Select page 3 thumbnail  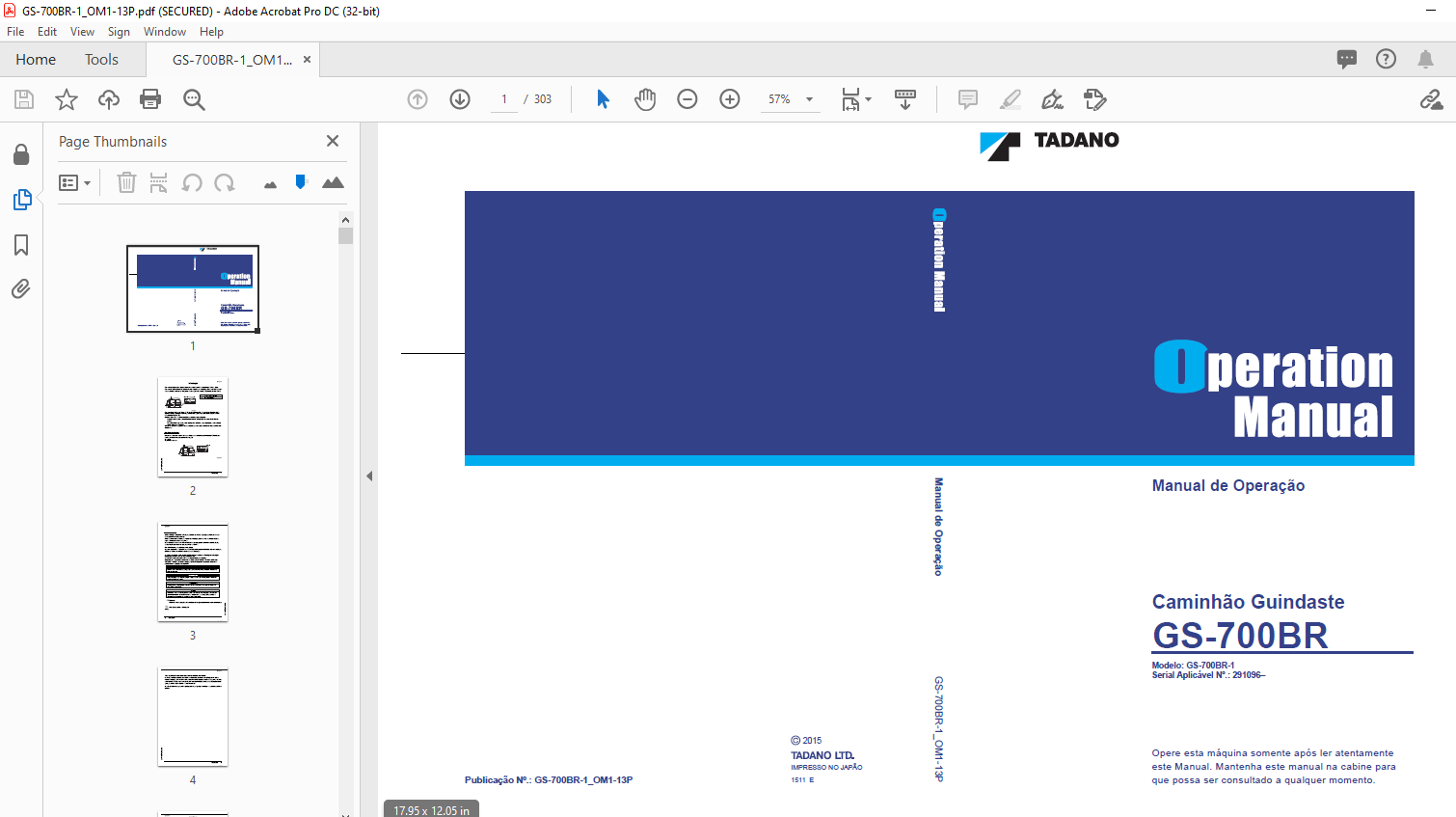(x=193, y=572)
